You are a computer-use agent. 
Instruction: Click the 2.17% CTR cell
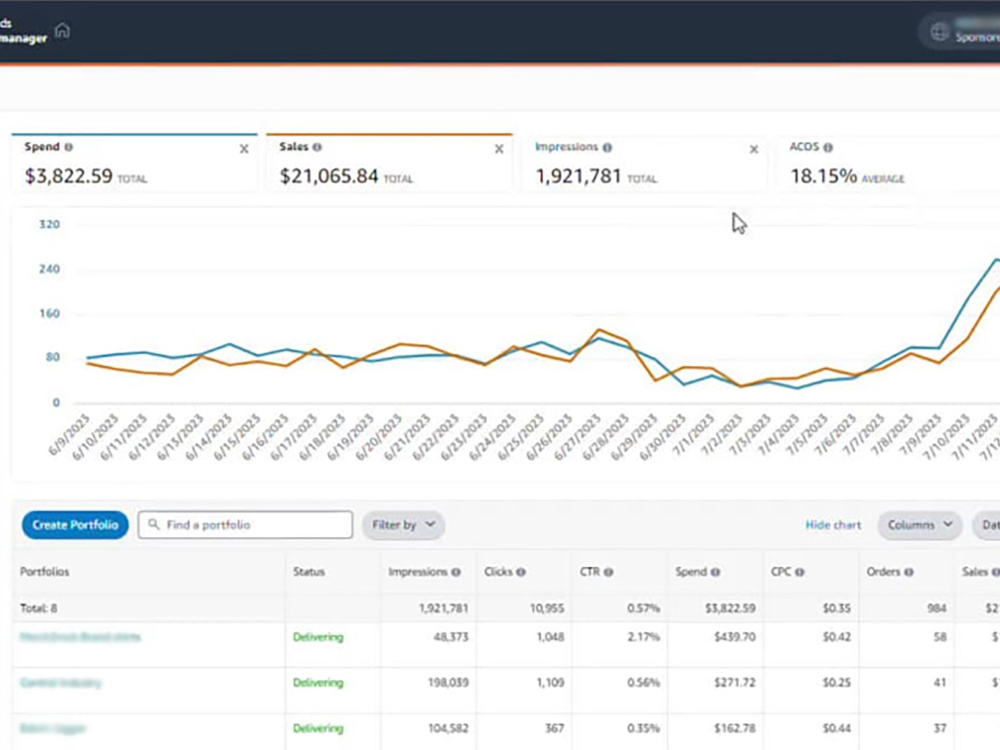click(643, 636)
